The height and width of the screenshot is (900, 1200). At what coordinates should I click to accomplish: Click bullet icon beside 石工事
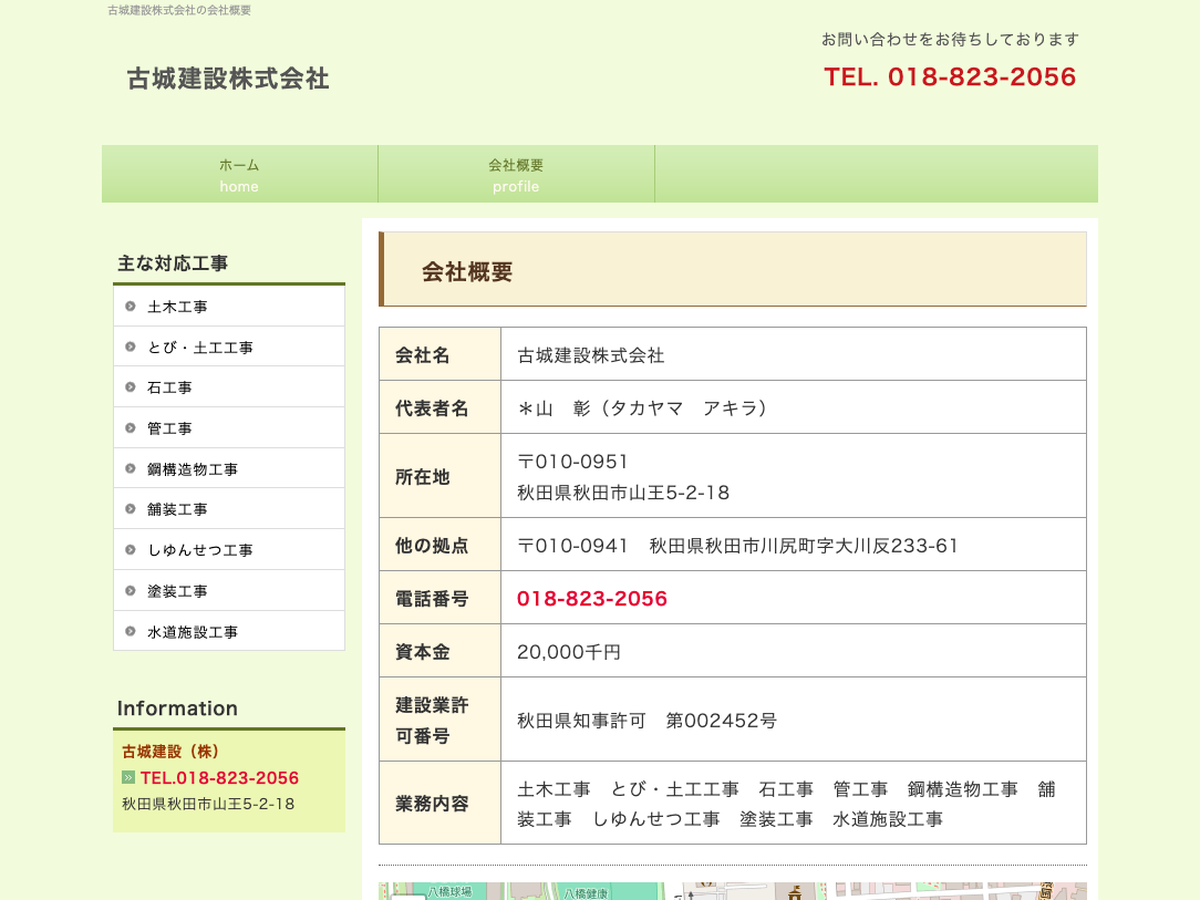pyautogui.click(x=130, y=387)
